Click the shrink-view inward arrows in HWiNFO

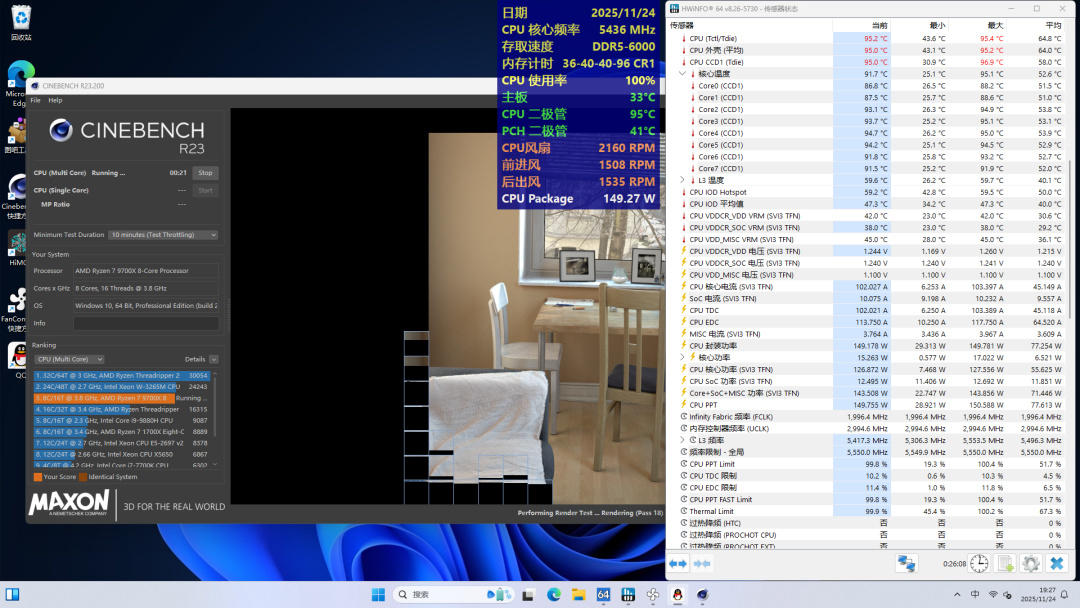702,563
